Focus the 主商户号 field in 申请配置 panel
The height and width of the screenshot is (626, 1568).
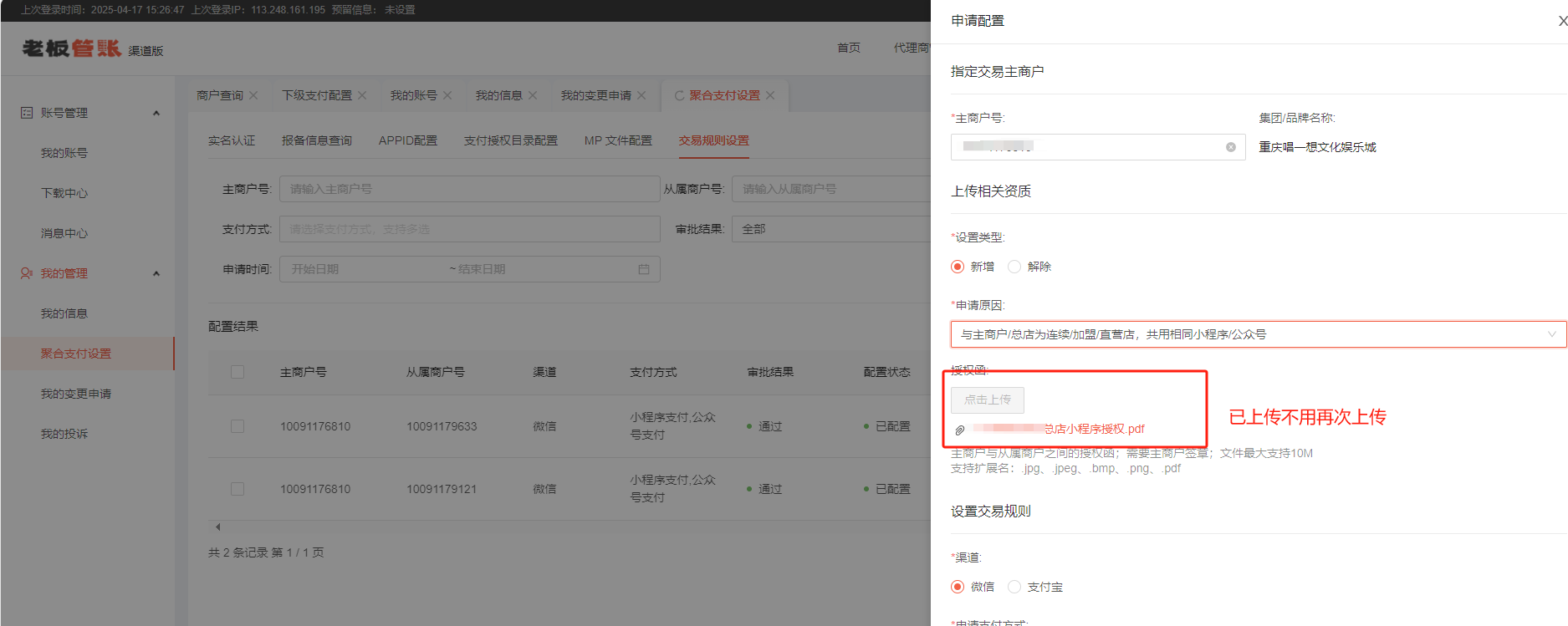click(x=1098, y=147)
